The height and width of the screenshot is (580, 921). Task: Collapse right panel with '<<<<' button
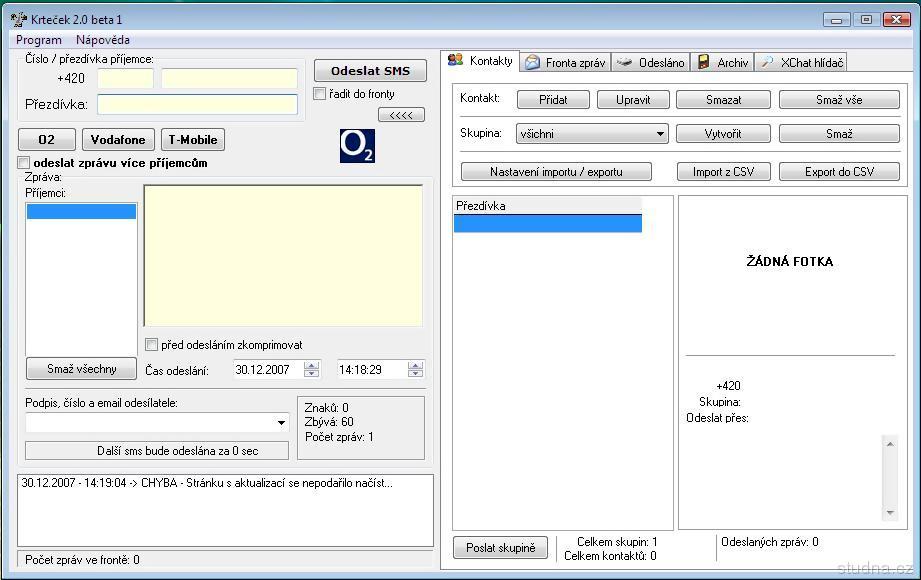click(401, 115)
